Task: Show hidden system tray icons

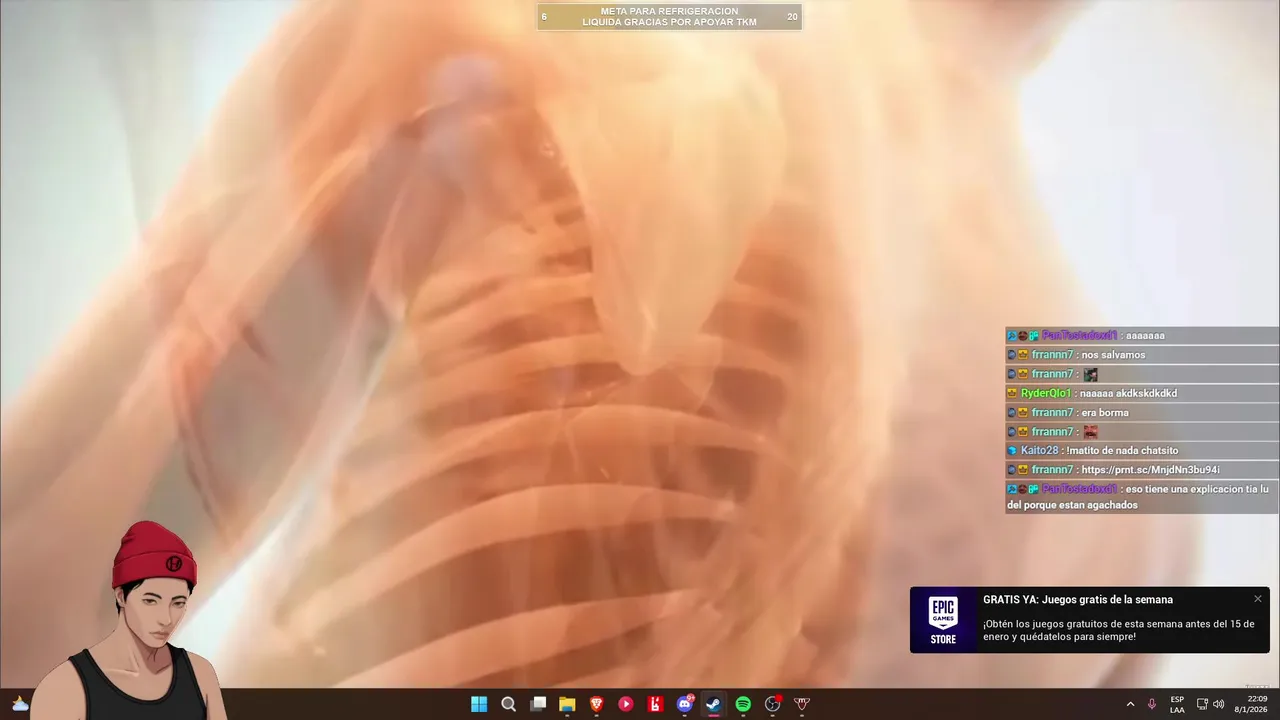Action: (1130, 704)
